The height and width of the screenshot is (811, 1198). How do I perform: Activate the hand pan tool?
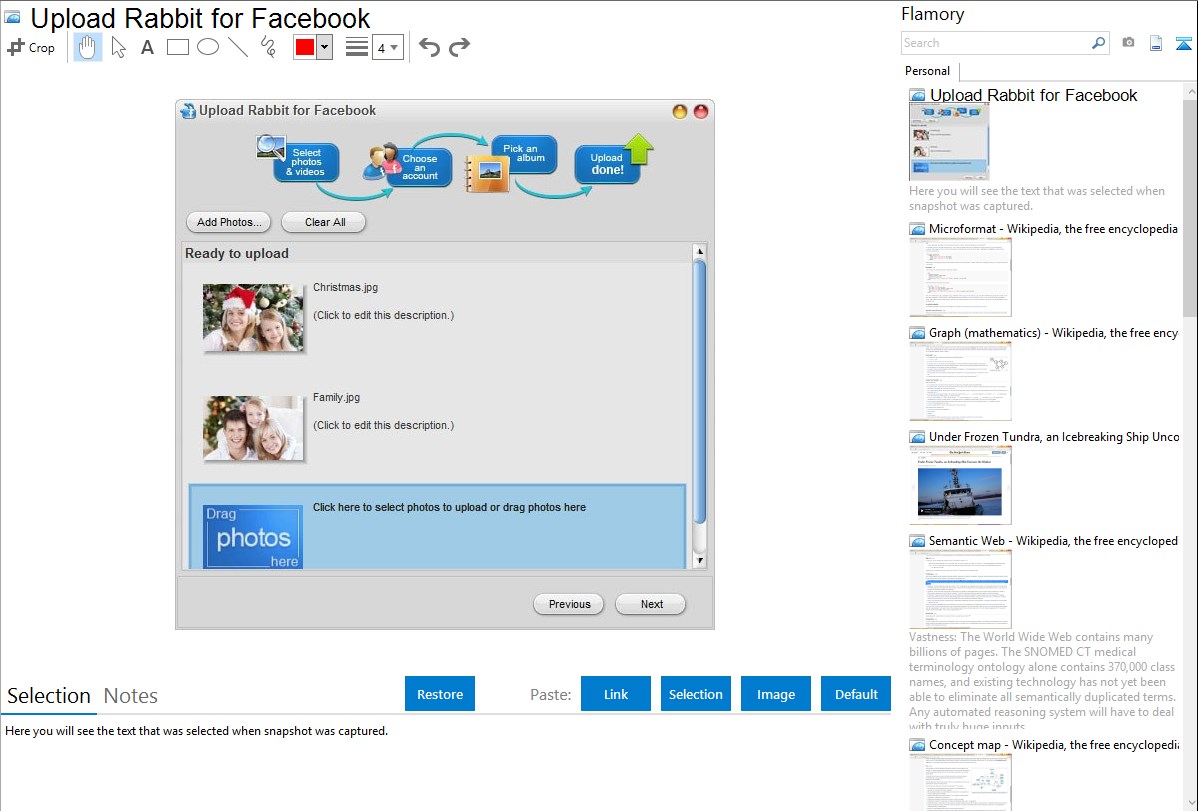point(88,47)
